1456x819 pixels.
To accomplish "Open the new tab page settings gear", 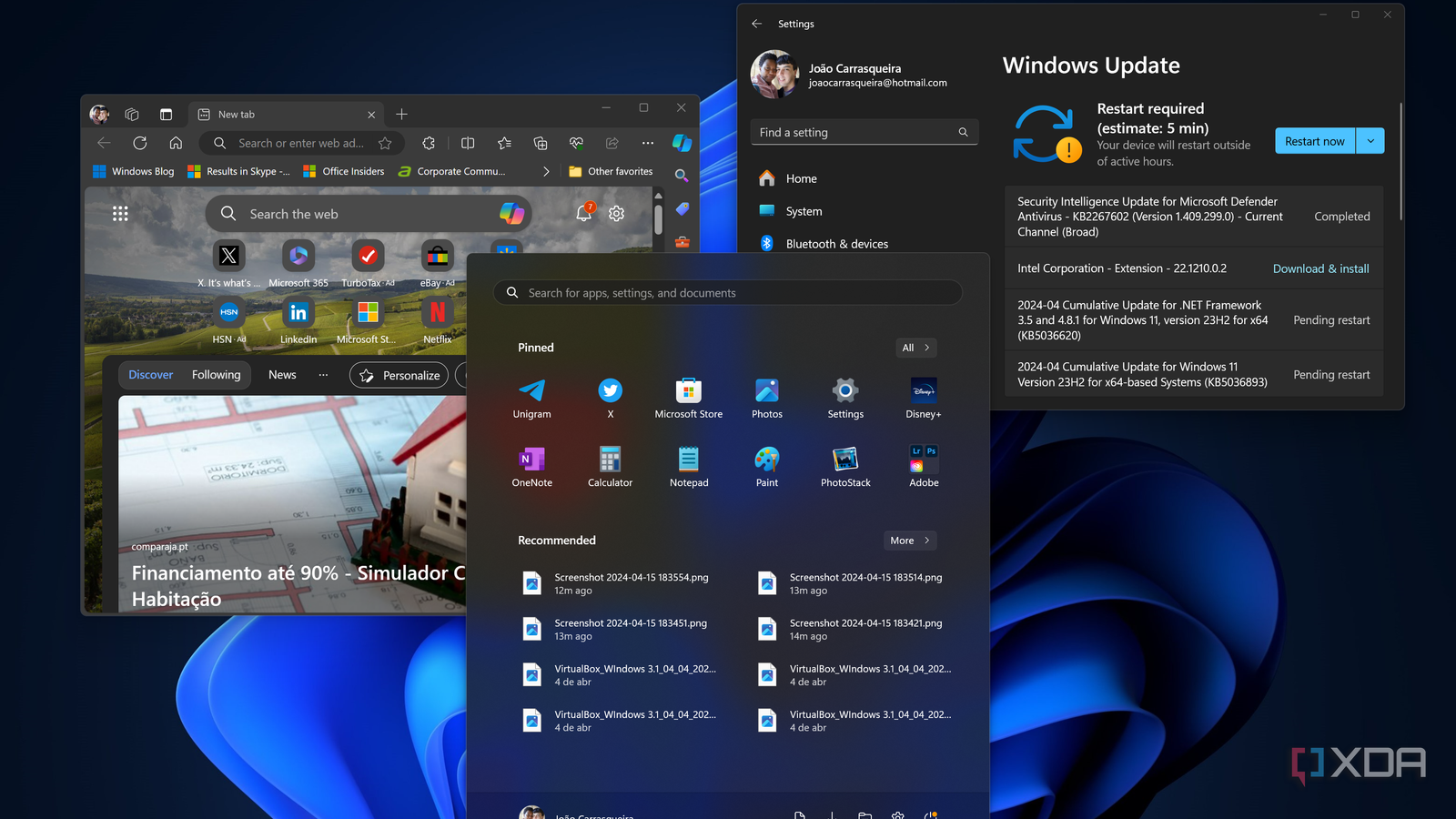I will tap(617, 213).
